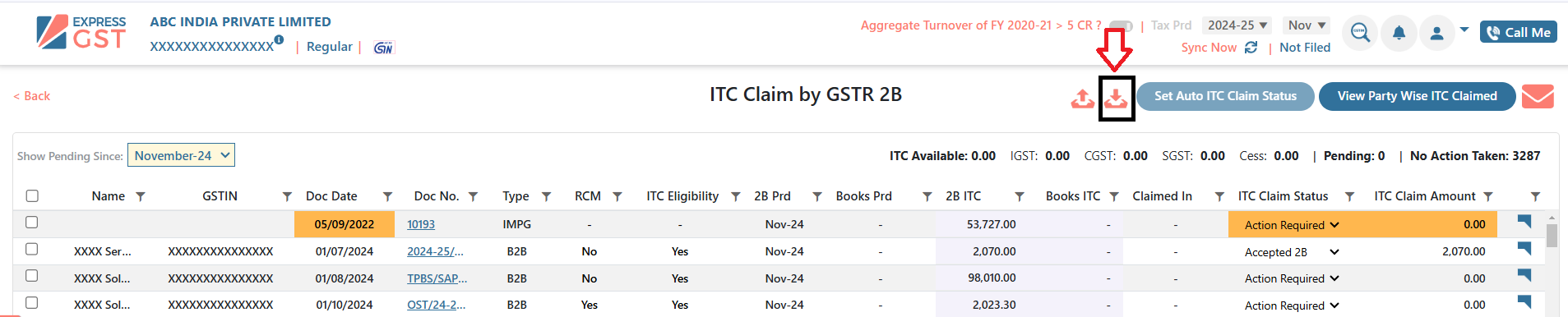Image resolution: width=1568 pixels, height=317 pixels.
Task: Expand the 2024-25 tax year dropdown
Action: [1237, 25]
